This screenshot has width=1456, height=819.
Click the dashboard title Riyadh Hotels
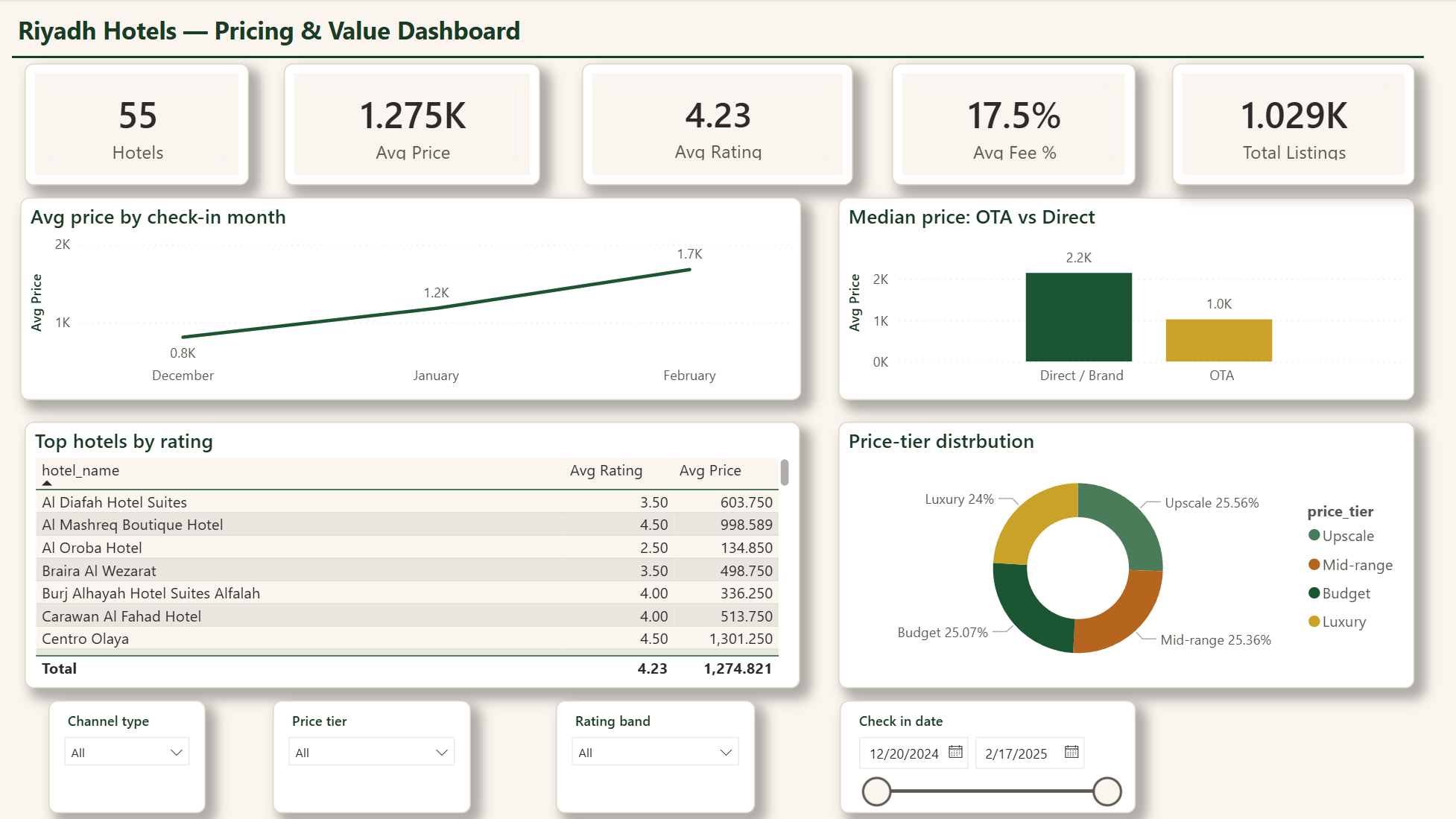[269, 31]
